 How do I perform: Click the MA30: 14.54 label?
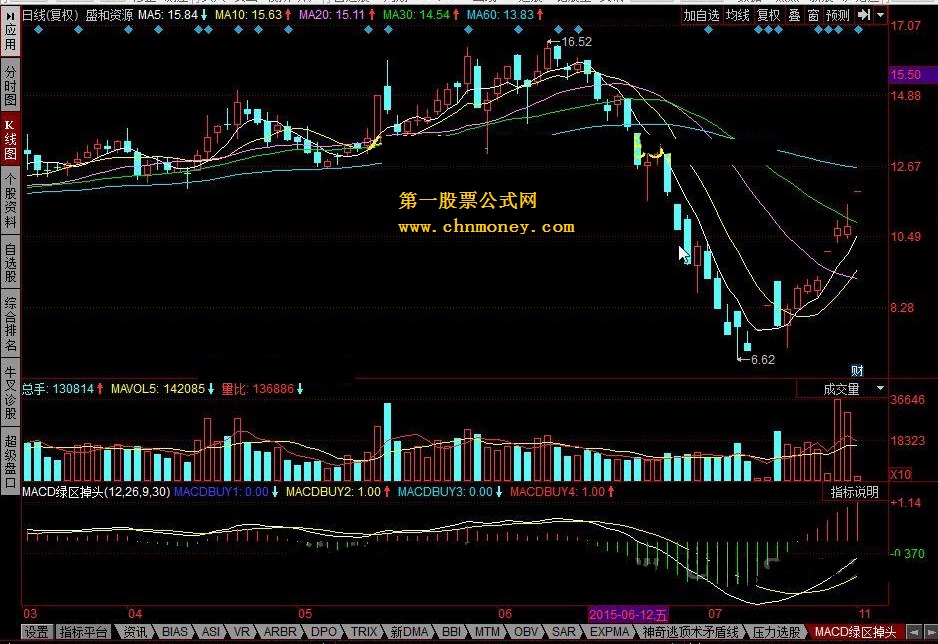[416, 14]
